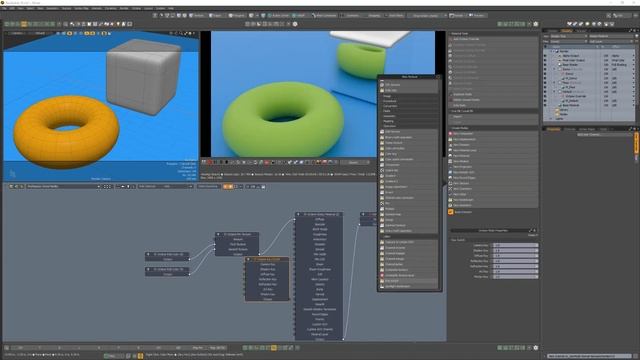This screenshot has height=360, width=640.
Task: Click the New Material Layer button
Action: pyautogui.click(x=493, y=150)
